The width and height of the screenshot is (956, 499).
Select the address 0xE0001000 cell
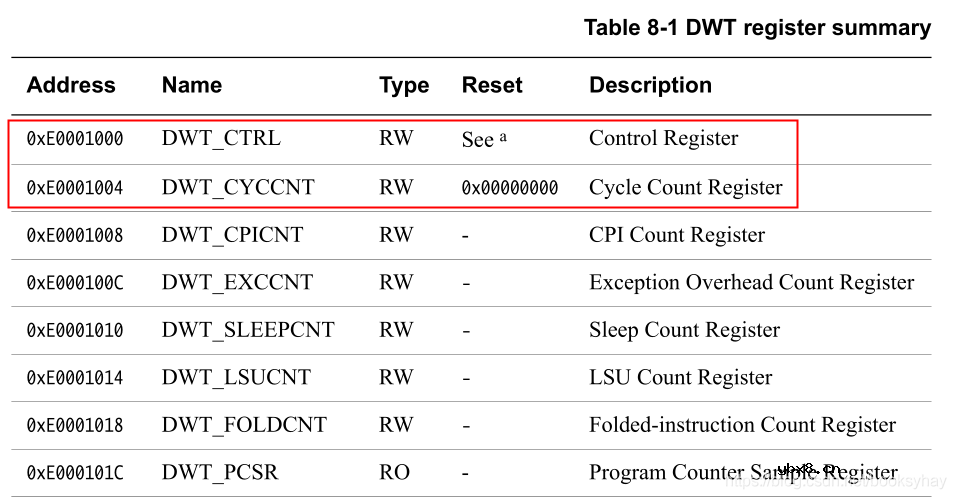pyautogui.click(x=75, y=139)
